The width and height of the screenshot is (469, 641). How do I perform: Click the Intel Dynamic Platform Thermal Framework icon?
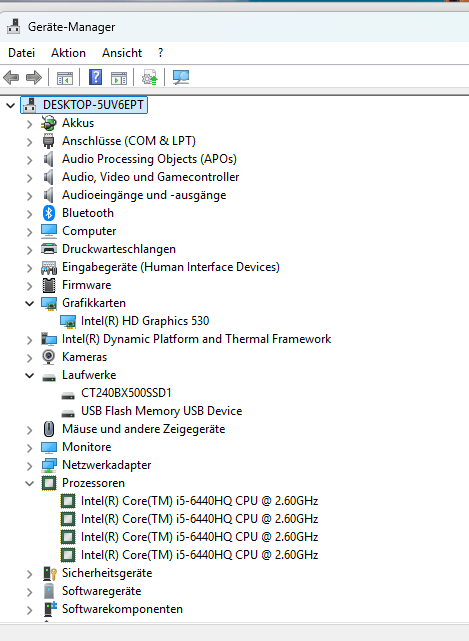[x=49, y=339]
